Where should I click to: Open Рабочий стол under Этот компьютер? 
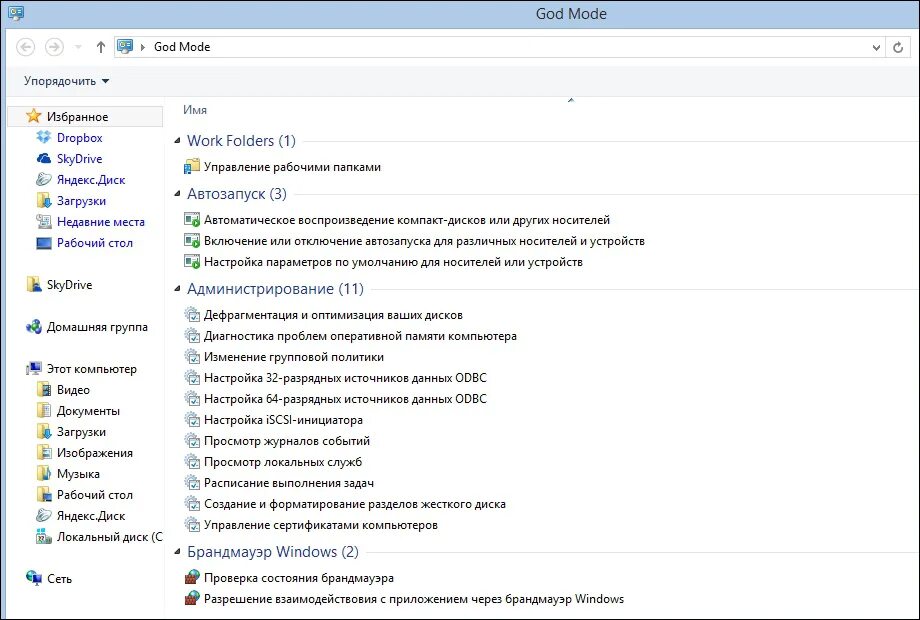coord(94,495)
